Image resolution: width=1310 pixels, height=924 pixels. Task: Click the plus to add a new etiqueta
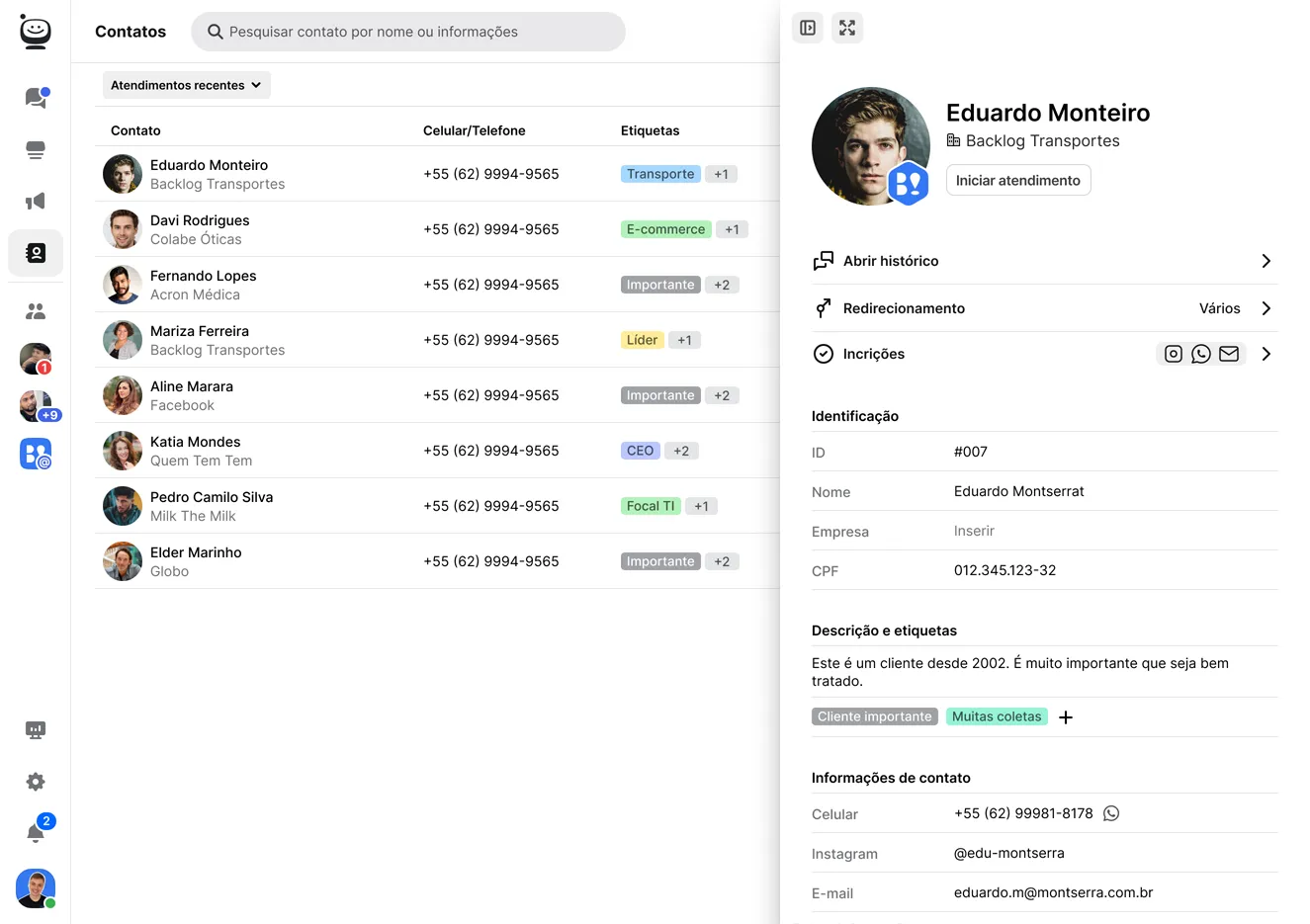click(1065, 716)
